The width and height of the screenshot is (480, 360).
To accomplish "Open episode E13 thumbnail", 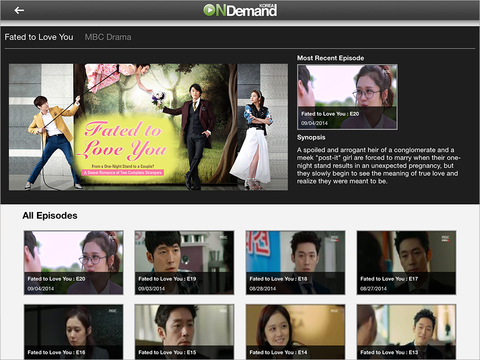I will [406, 332].
